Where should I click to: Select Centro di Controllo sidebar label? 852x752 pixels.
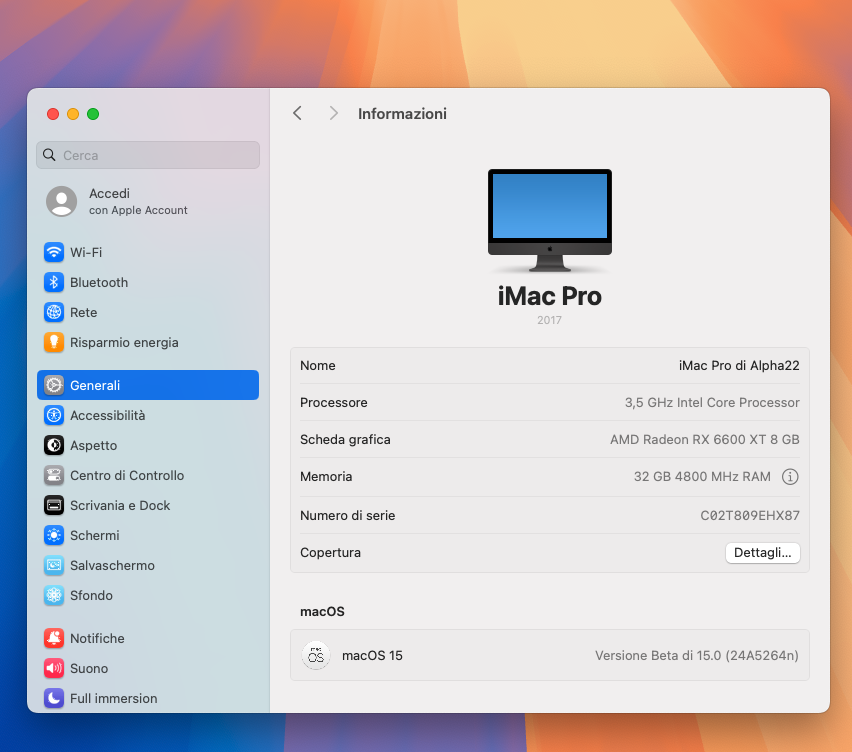click(127, 475)
